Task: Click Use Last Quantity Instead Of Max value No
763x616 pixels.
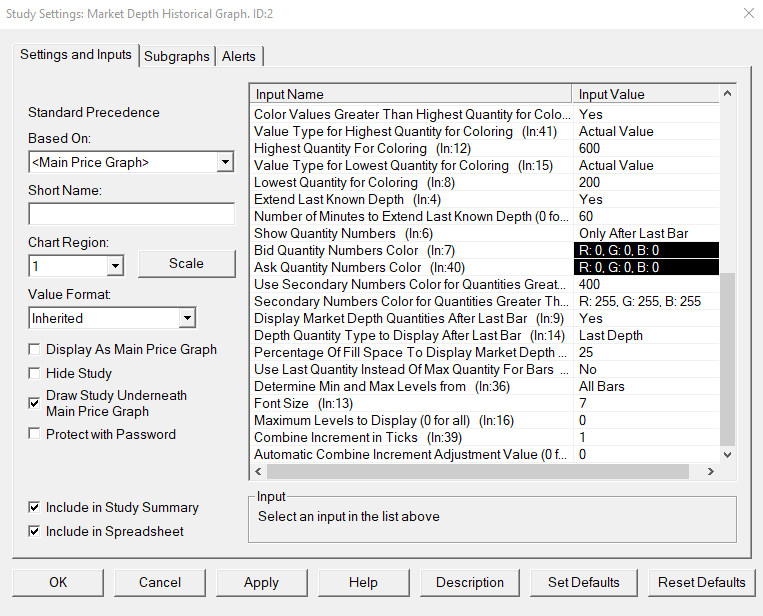Action: 646,370
